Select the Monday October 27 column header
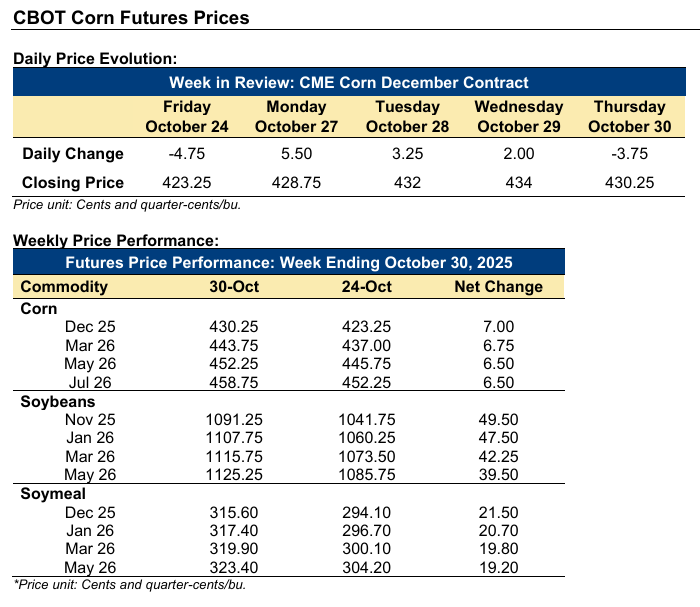 (297, 116)
